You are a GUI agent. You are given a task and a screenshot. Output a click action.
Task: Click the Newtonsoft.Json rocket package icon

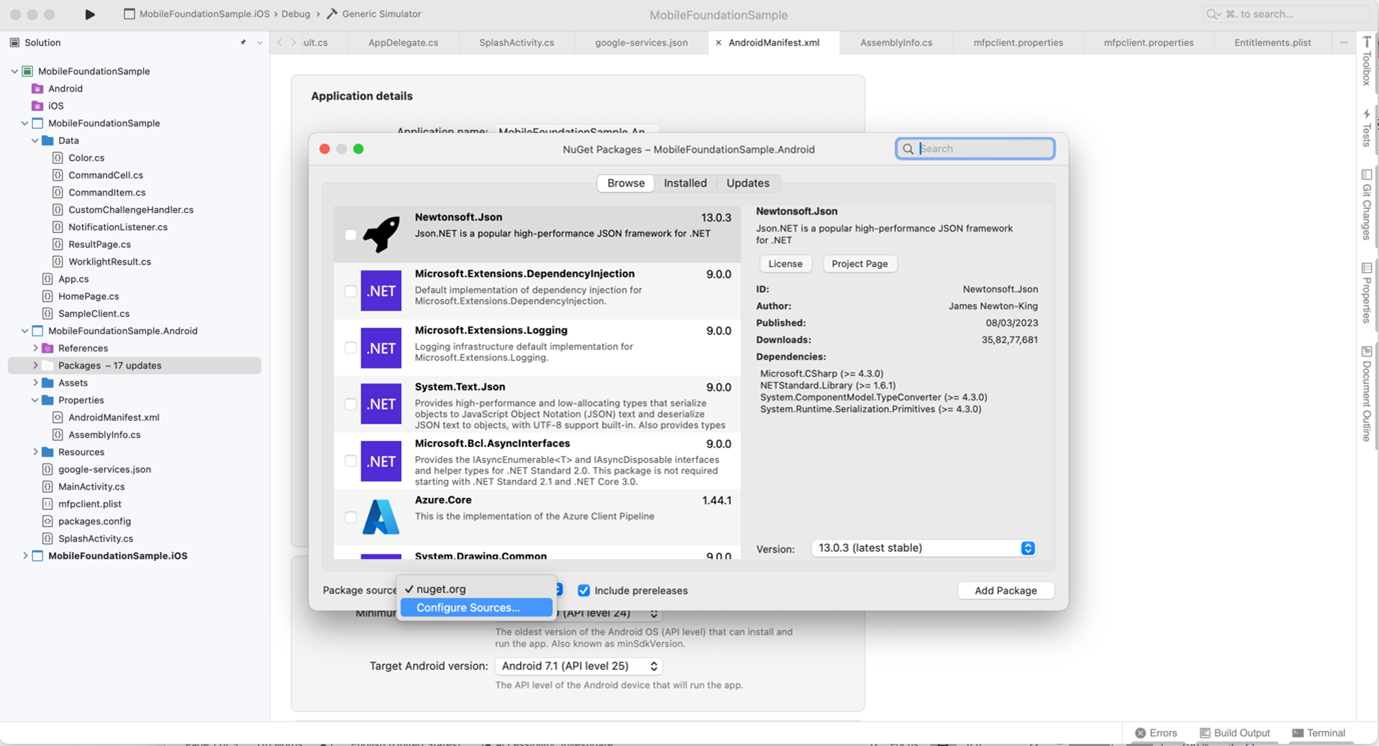[x=381, y=234]
